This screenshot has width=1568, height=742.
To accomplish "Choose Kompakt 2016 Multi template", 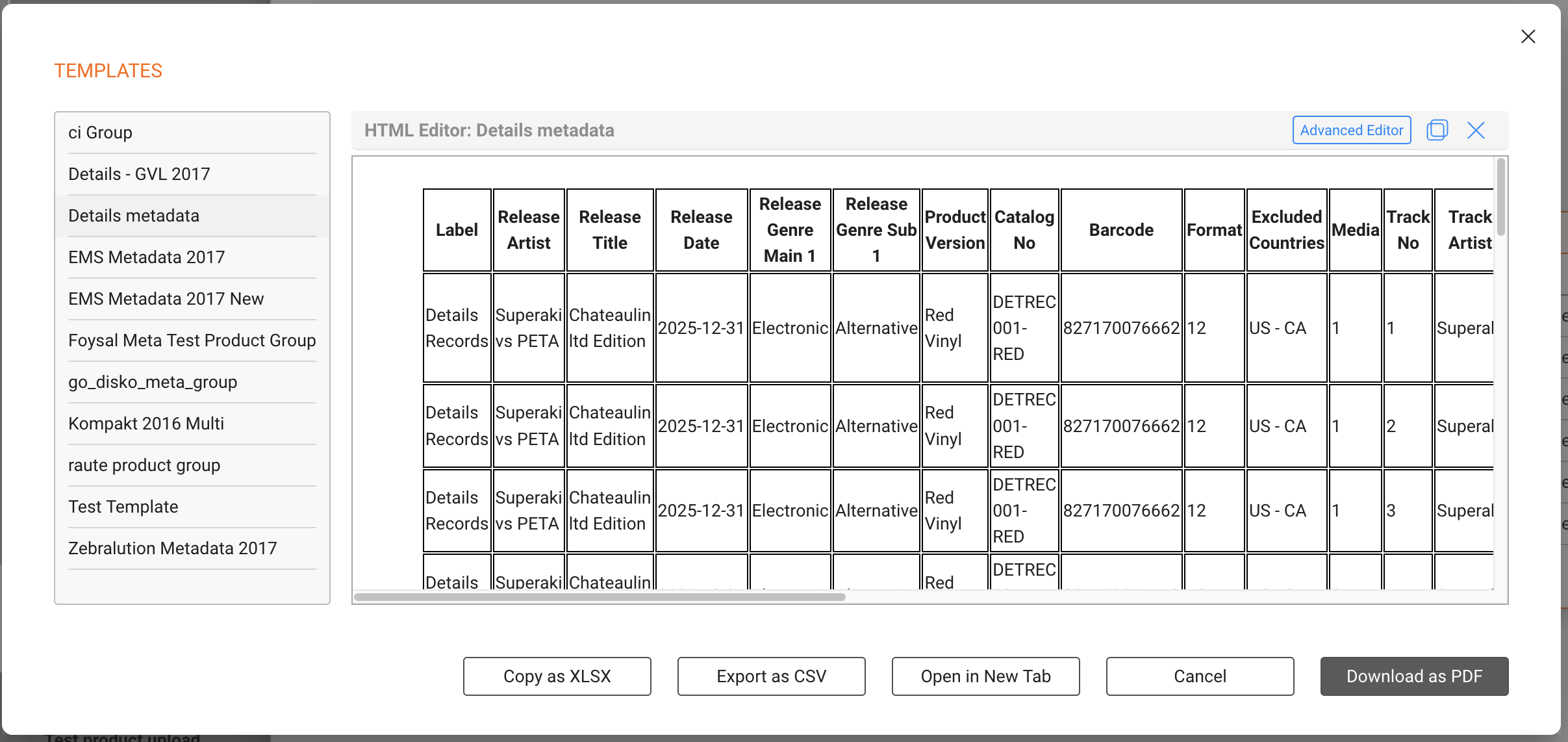I will (x=192, y=424).
